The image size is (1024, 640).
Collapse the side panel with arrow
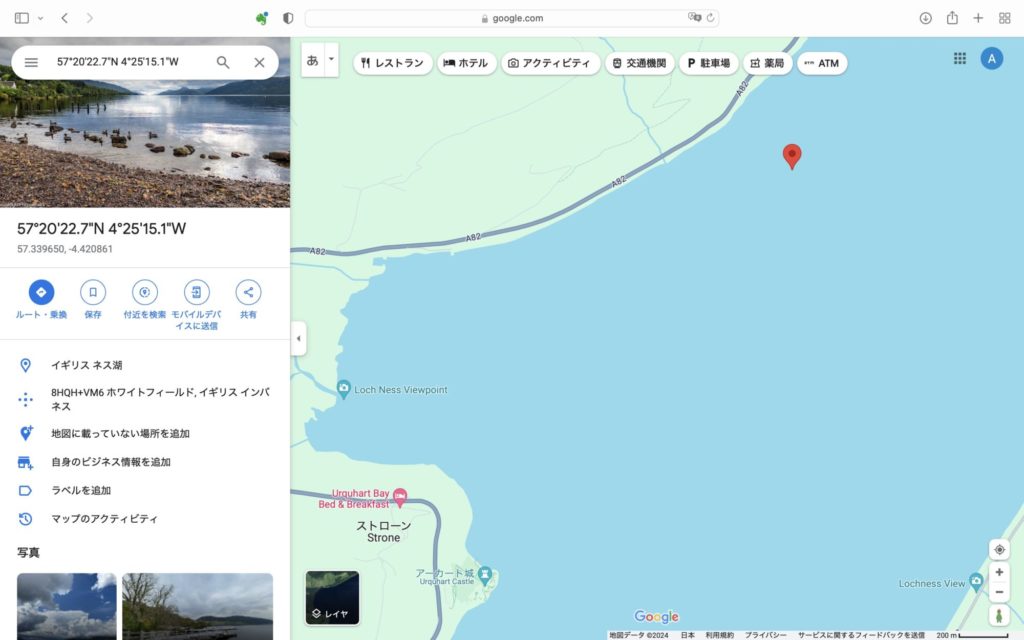pyautogui.click(x=298, y=339)
